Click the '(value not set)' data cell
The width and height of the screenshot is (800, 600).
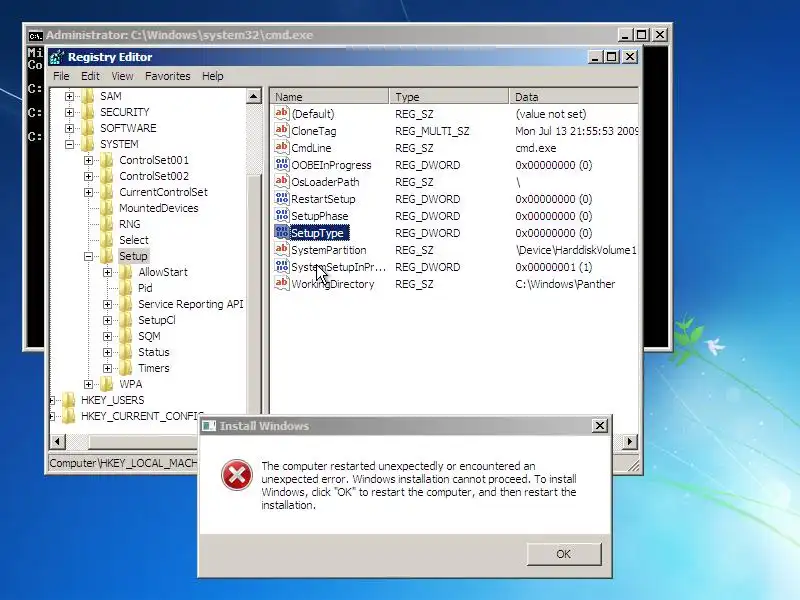click(551, 114)
